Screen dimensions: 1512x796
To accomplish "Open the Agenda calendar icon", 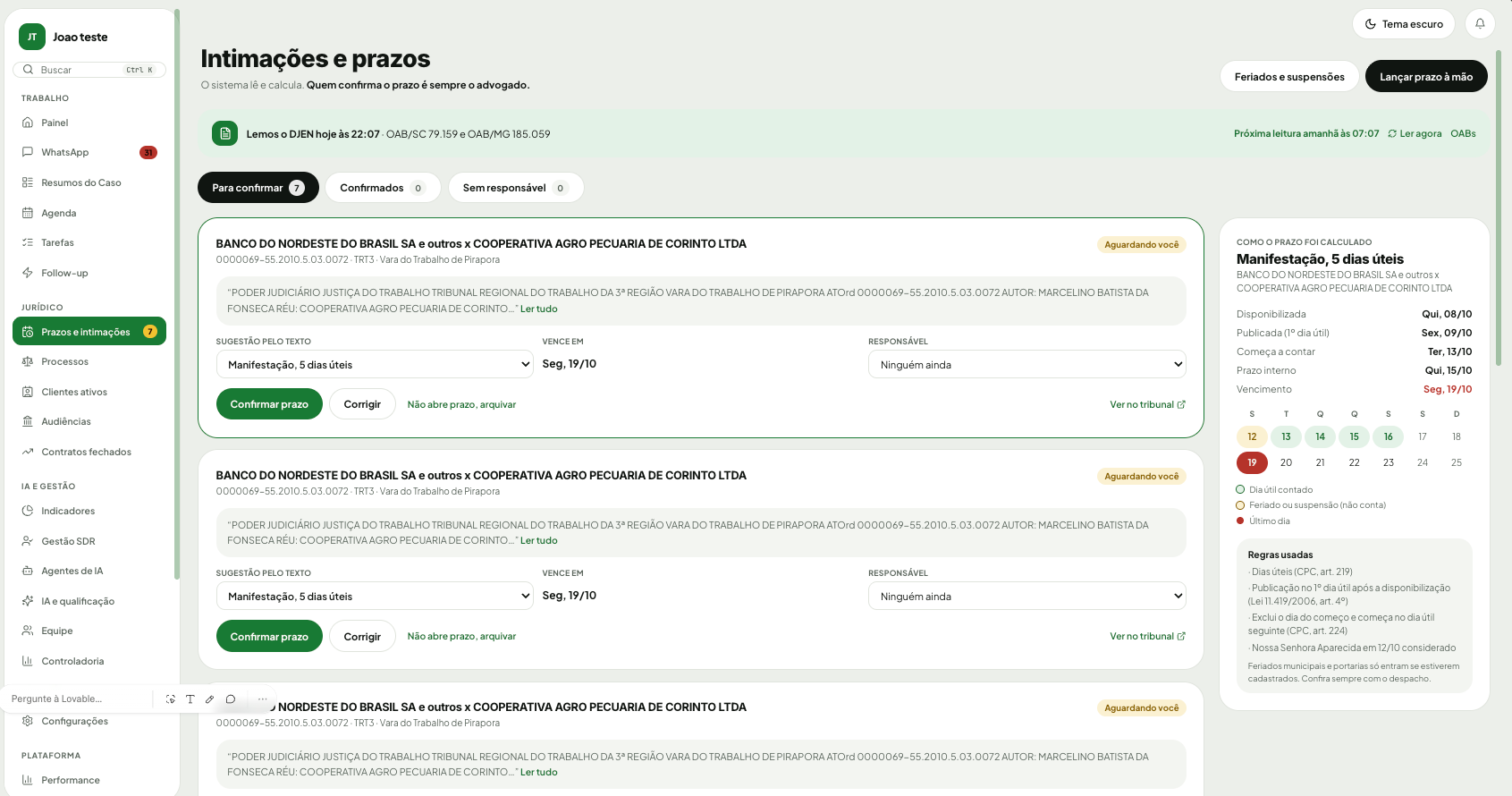I will click(28, 213).
